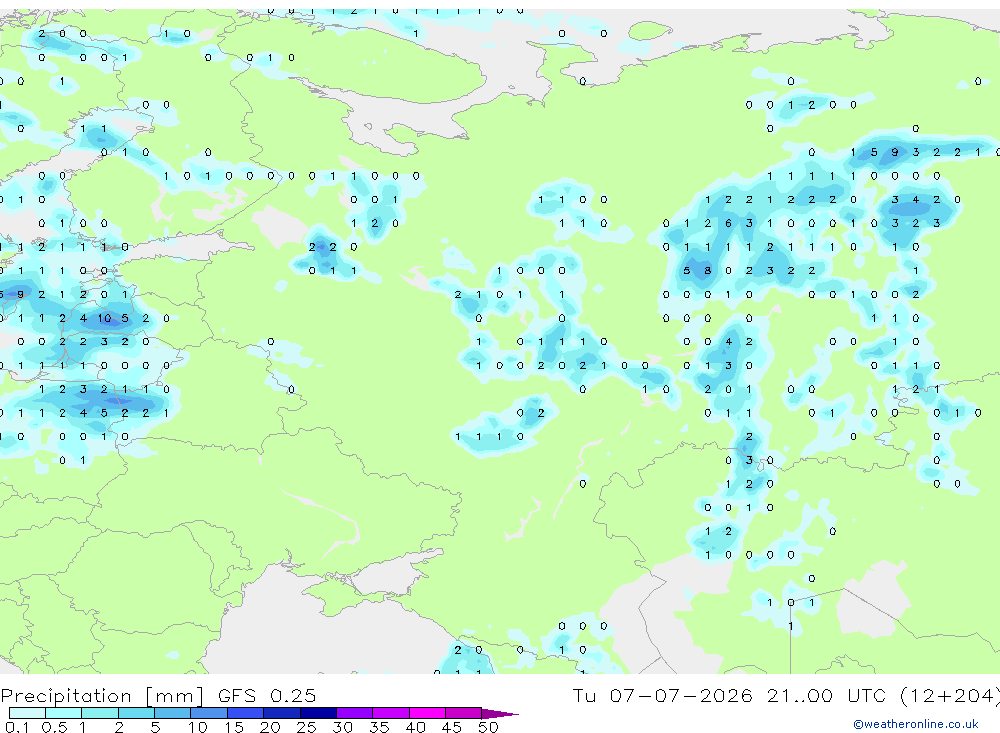
Task: Pick the 10–15 mm legend color swatch
Action: 209,713
